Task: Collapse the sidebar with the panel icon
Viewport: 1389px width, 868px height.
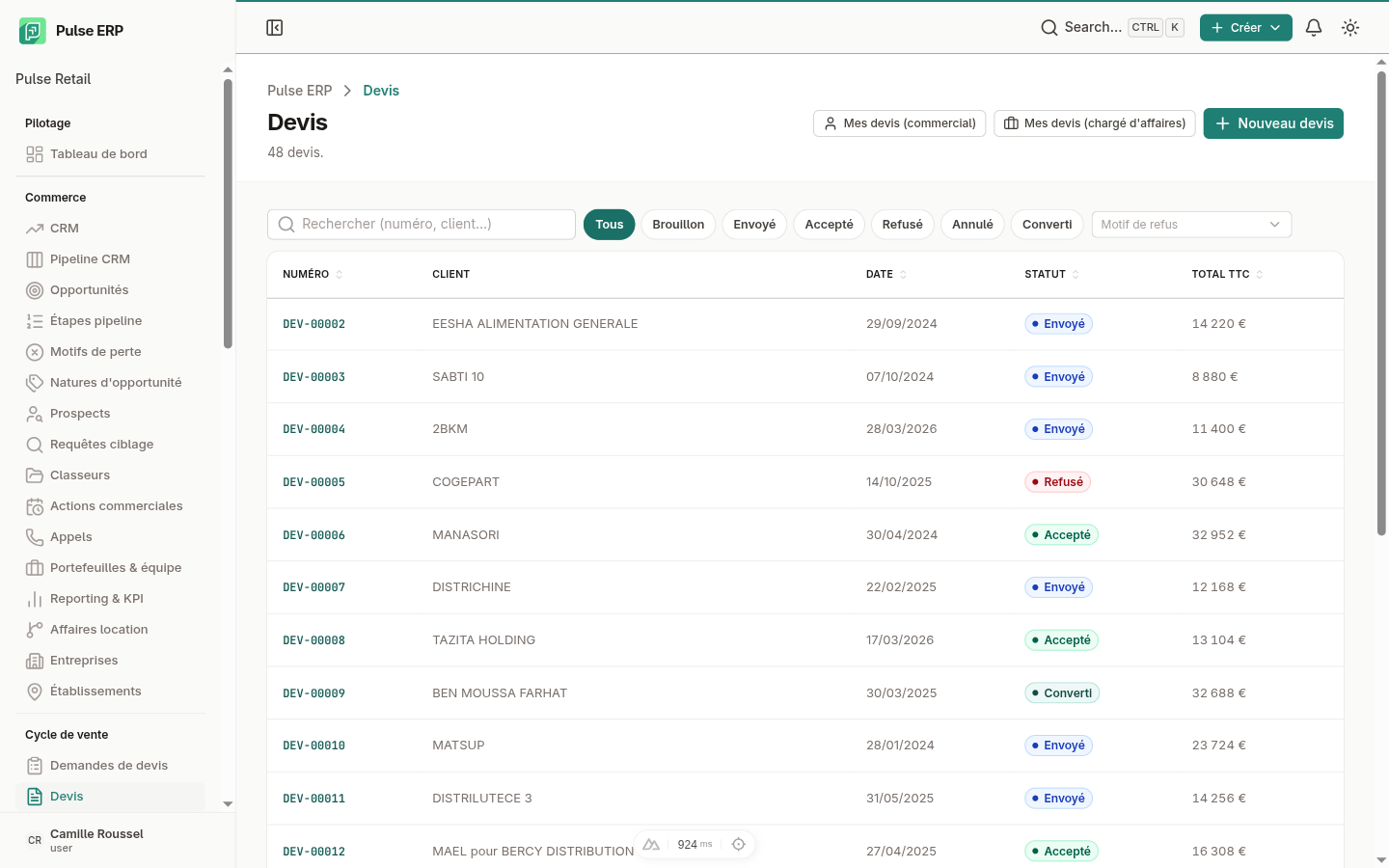Action: pos(275,28)
